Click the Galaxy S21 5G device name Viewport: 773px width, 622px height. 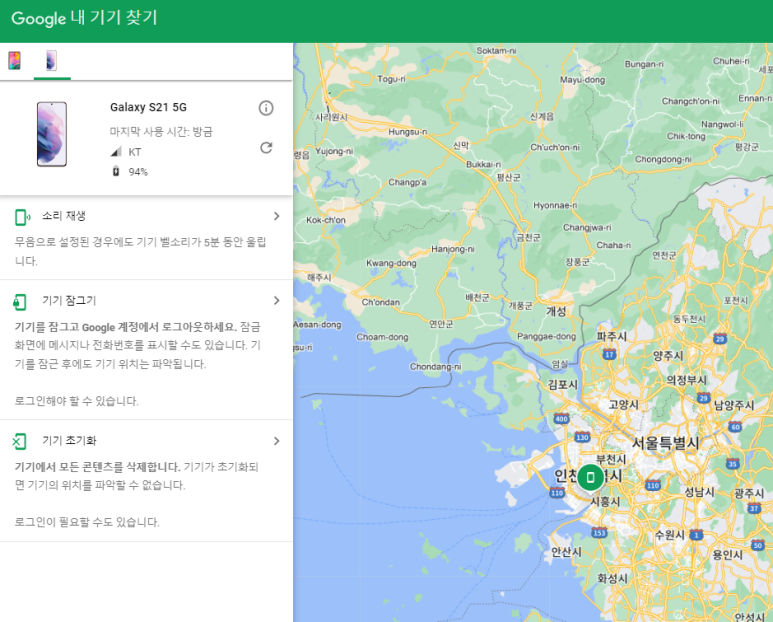[x=148, y=107]
